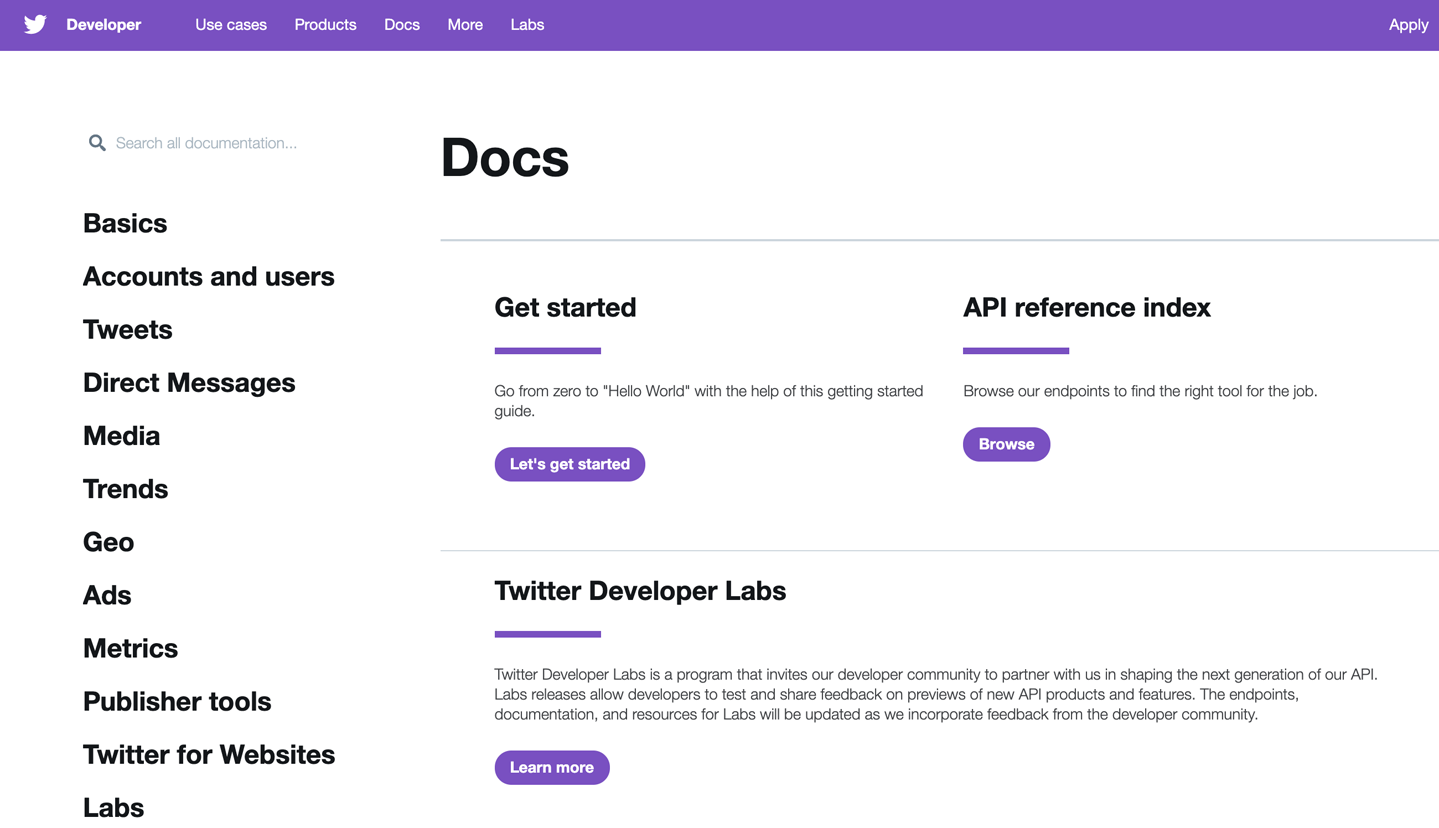Click the Twitter Developer Labs heading
1439x828 pixels.
pyautogui.click(x=640, y=590)
